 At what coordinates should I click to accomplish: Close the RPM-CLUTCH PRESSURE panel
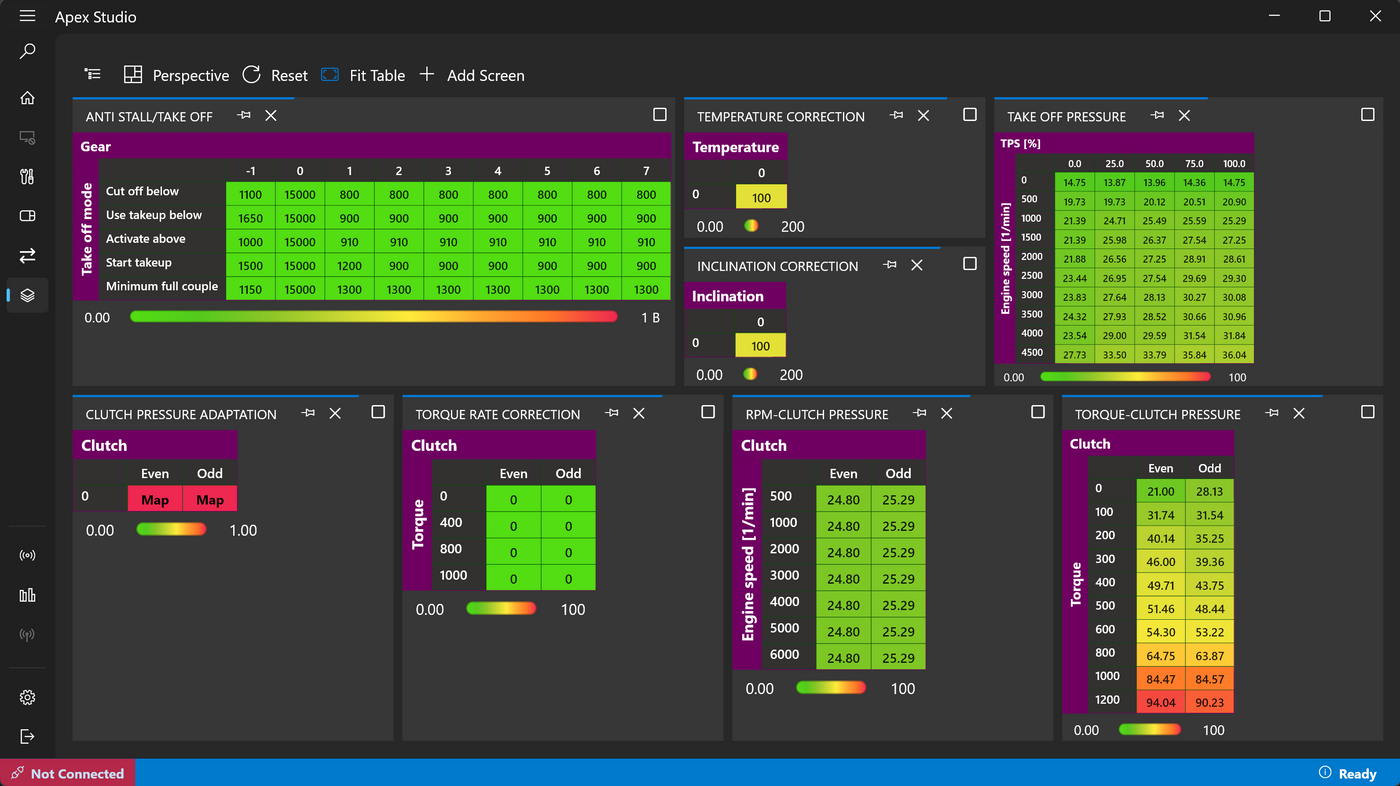(947, 413)
